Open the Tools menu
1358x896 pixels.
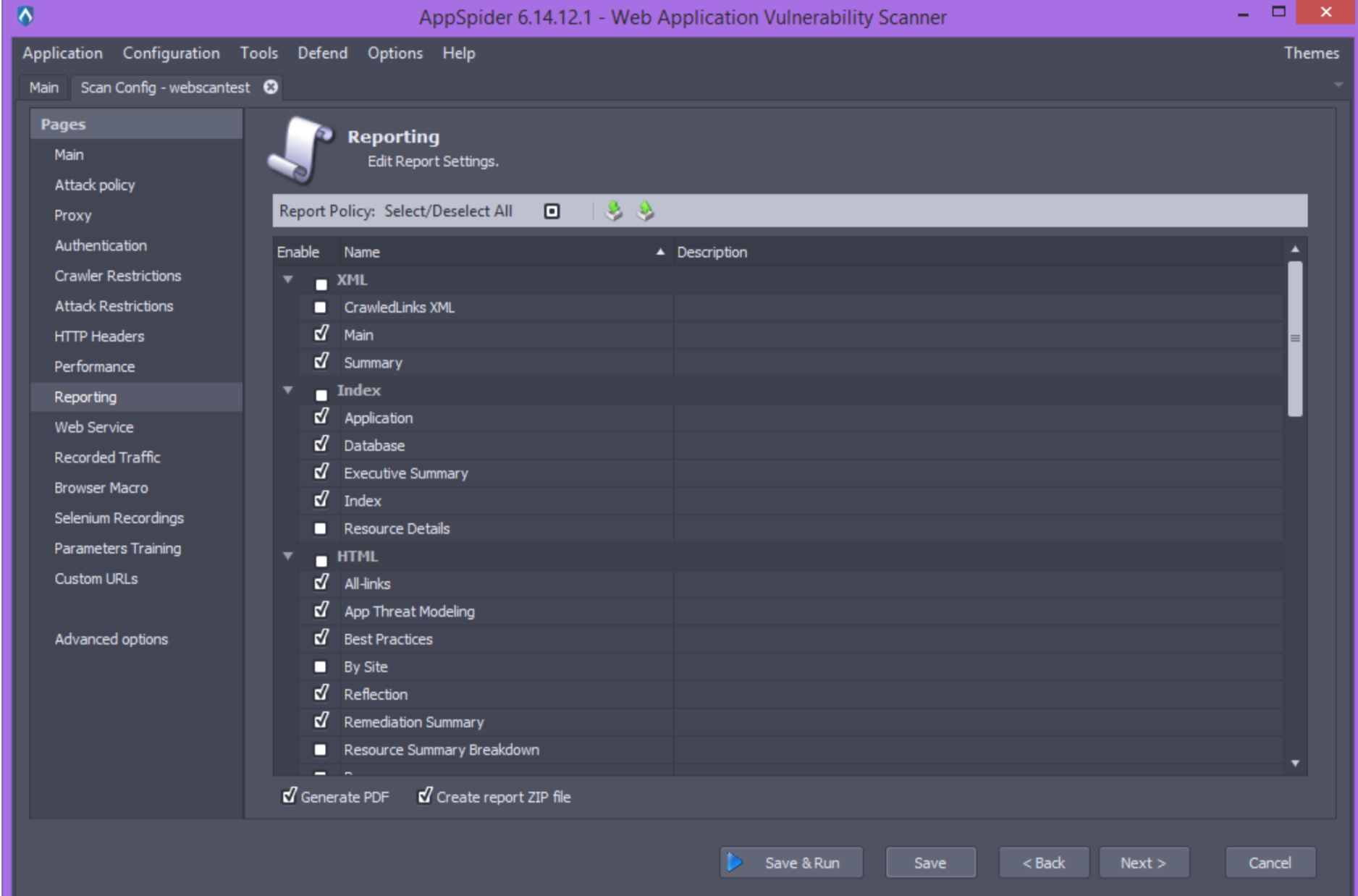[x=259, y=53]
